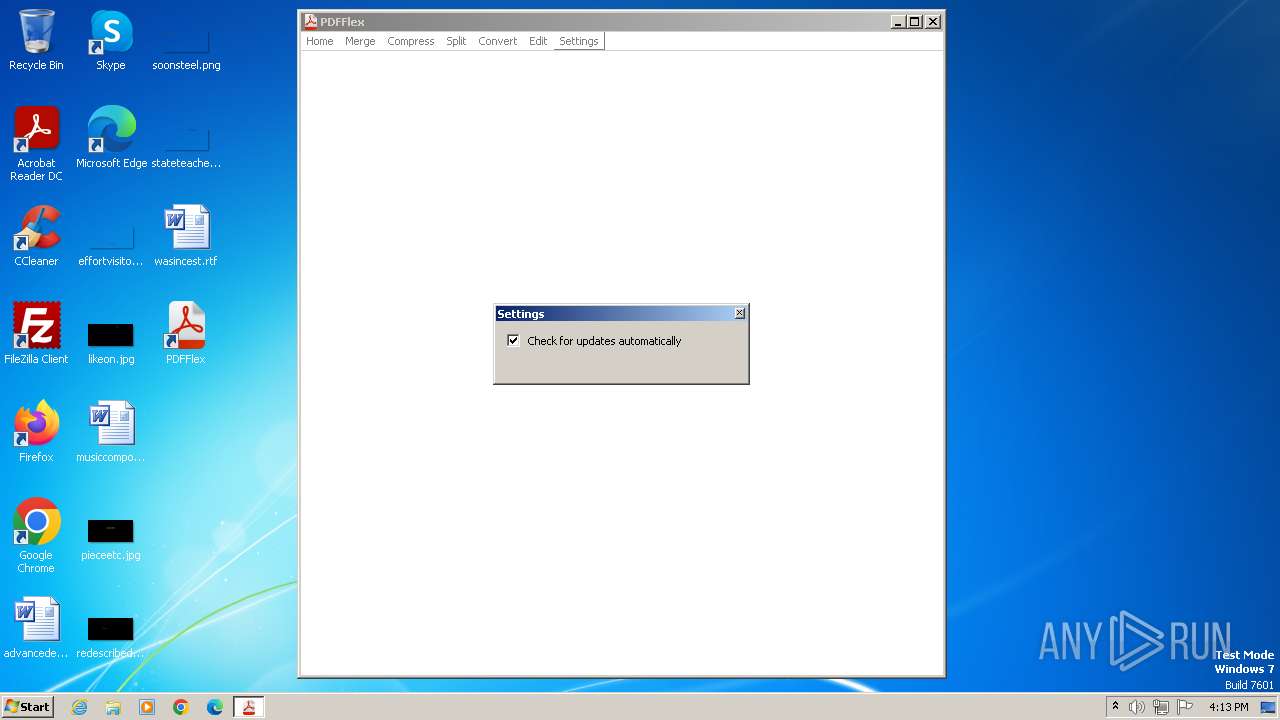1280x720 pixels.
Task: Click the PDFFlex taskbar button
Action: pyautogui.click(x=248, y=707)
